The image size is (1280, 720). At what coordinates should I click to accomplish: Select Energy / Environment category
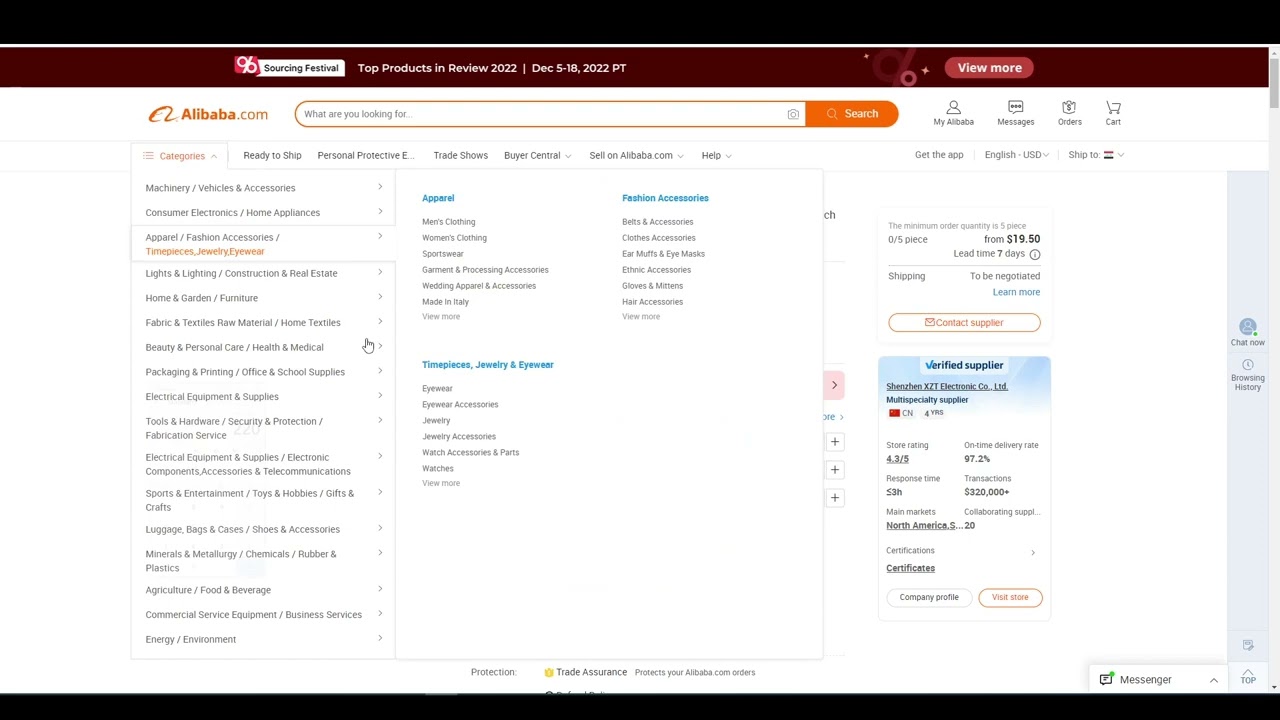pos(264,639)
